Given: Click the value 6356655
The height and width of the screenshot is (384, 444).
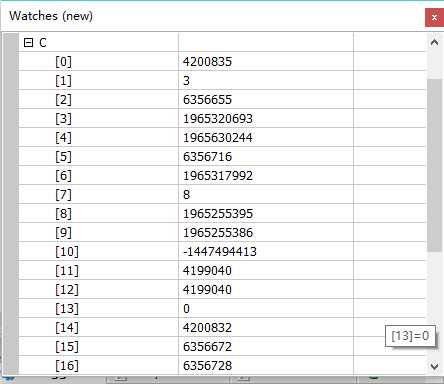Looking at the screenshot, I should tap(207, 100).
